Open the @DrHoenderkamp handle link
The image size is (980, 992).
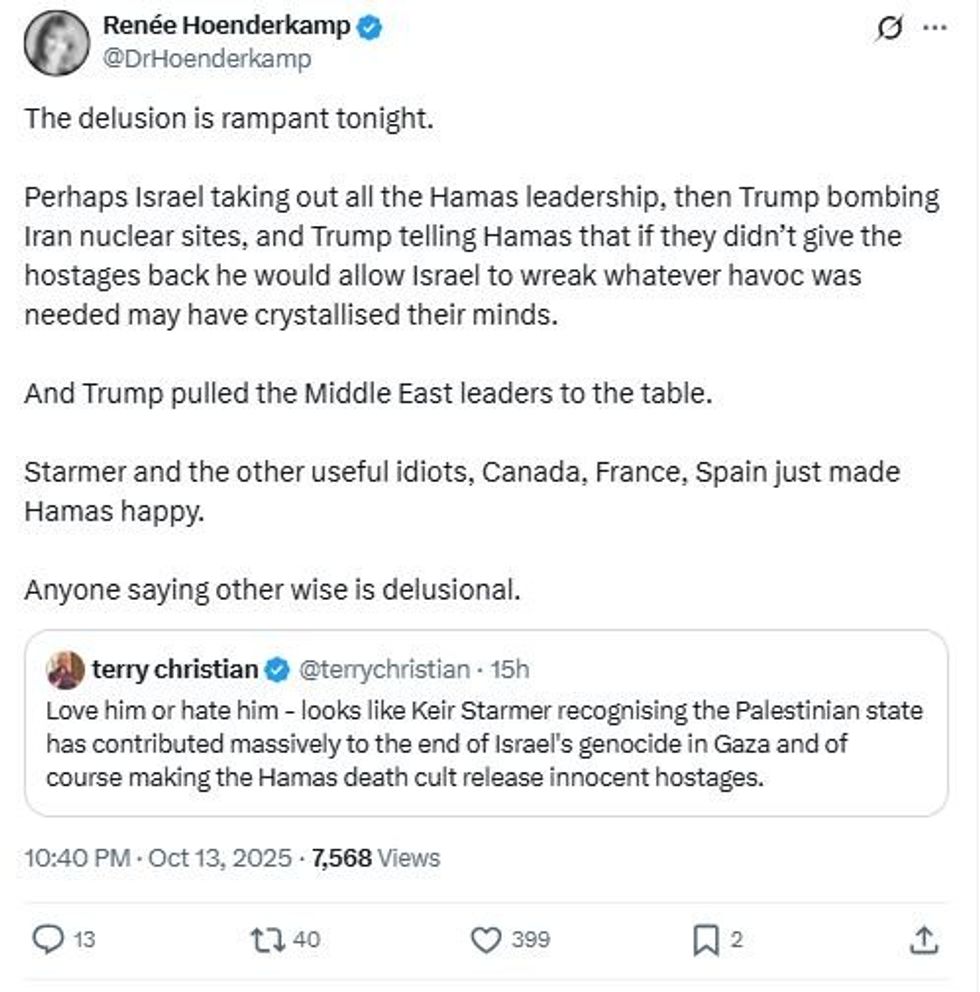click(208, 59)
